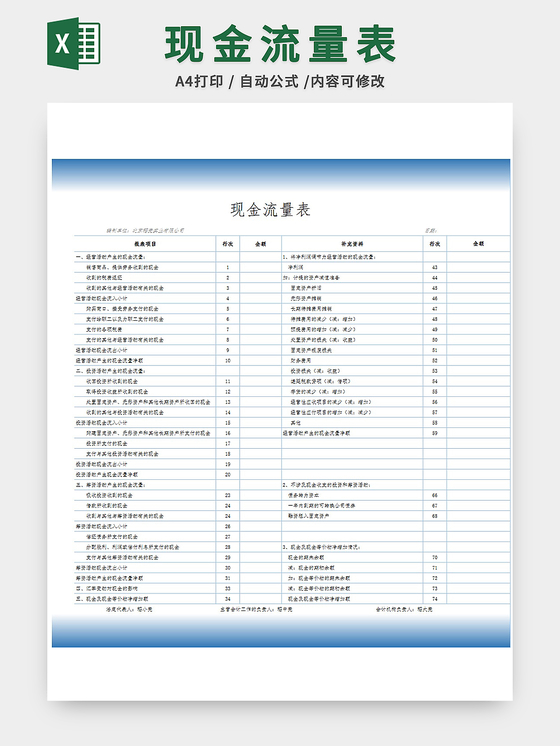
Task: Click the 报表项目 column header
Action: click(145, 244)
